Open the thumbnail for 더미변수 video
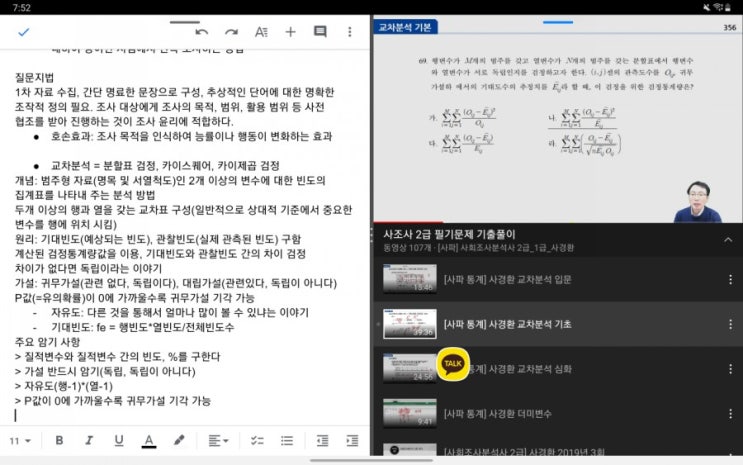The height and width of the screenshot is (465, 743). [410, 413]
